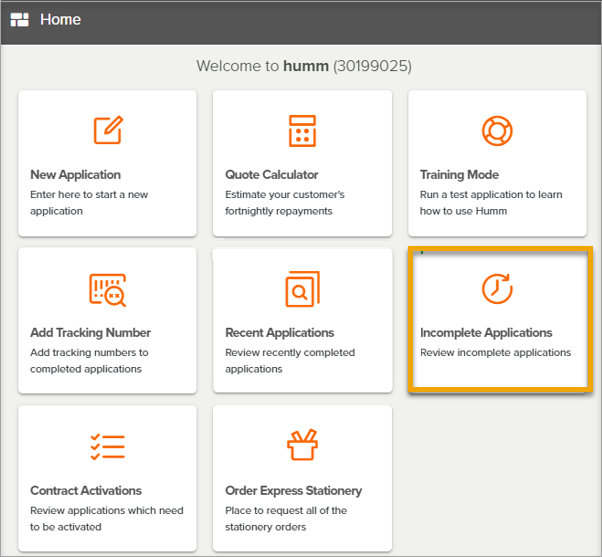This screenshot has width=602, height=557.
Task: Click text 'Review recently completed applications'
Action: pyautogui.click(x=290, y=360)
